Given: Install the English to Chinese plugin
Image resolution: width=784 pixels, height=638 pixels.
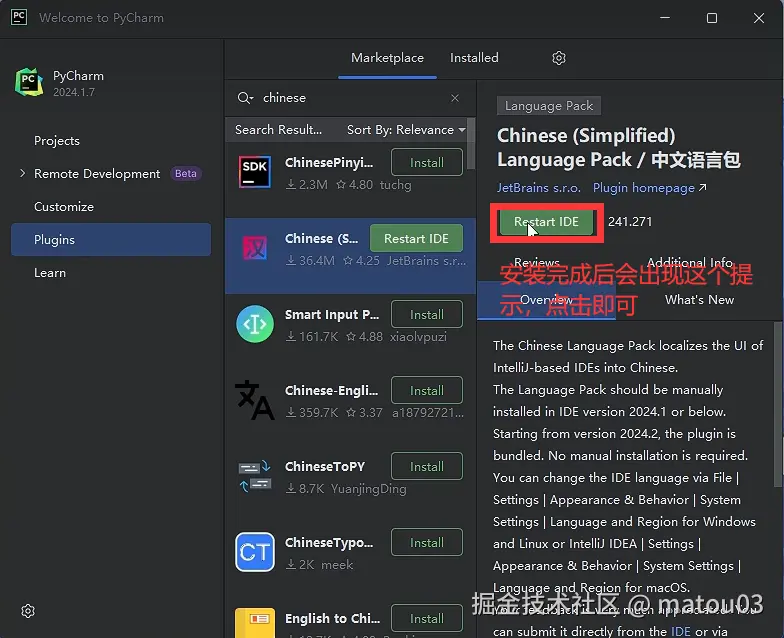Looking at the screenshot, I should 426,618.
